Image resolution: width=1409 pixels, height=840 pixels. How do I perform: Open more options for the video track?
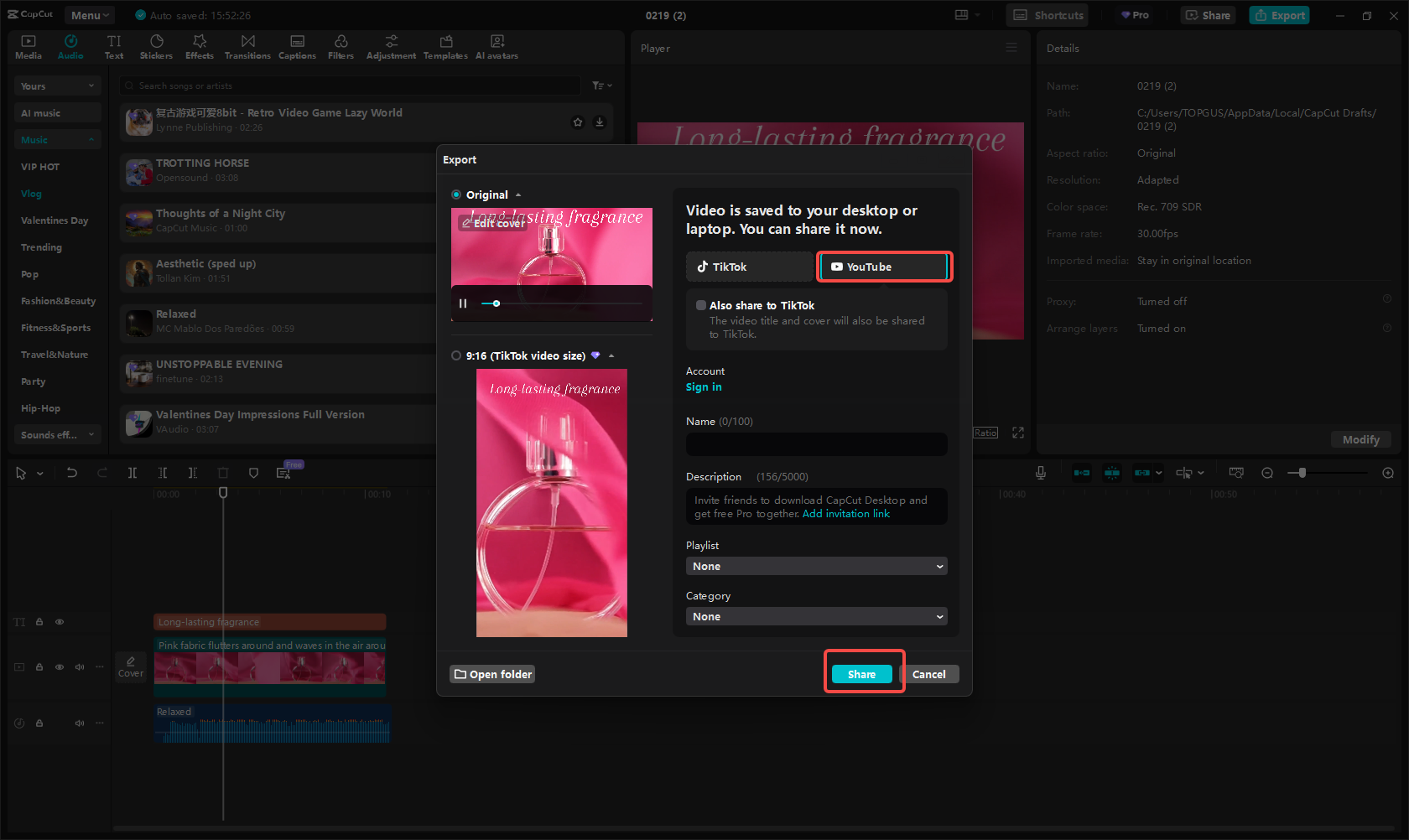[x=100, y=667]
